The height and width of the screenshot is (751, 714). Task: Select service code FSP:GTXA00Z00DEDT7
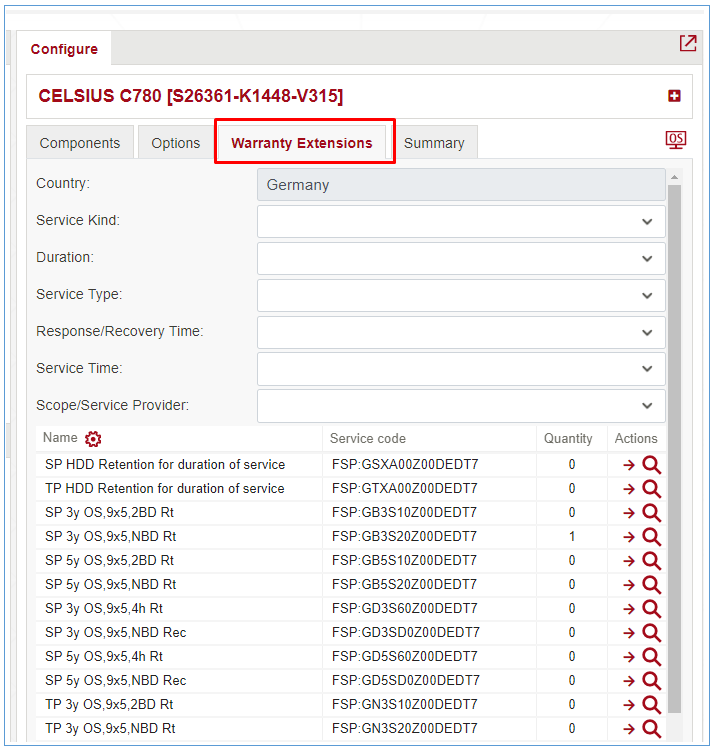[x=405, y=489]
